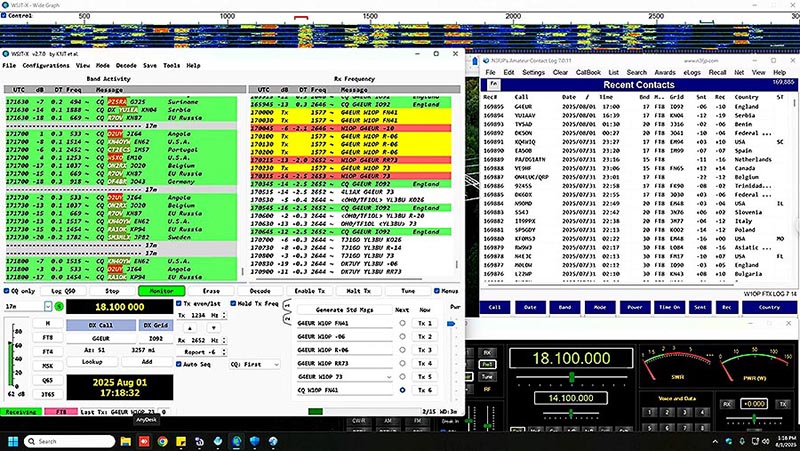Select the Next radio for Tx 1 message
The height and width of the screenshot is (451, 800).
click(402, 324)
